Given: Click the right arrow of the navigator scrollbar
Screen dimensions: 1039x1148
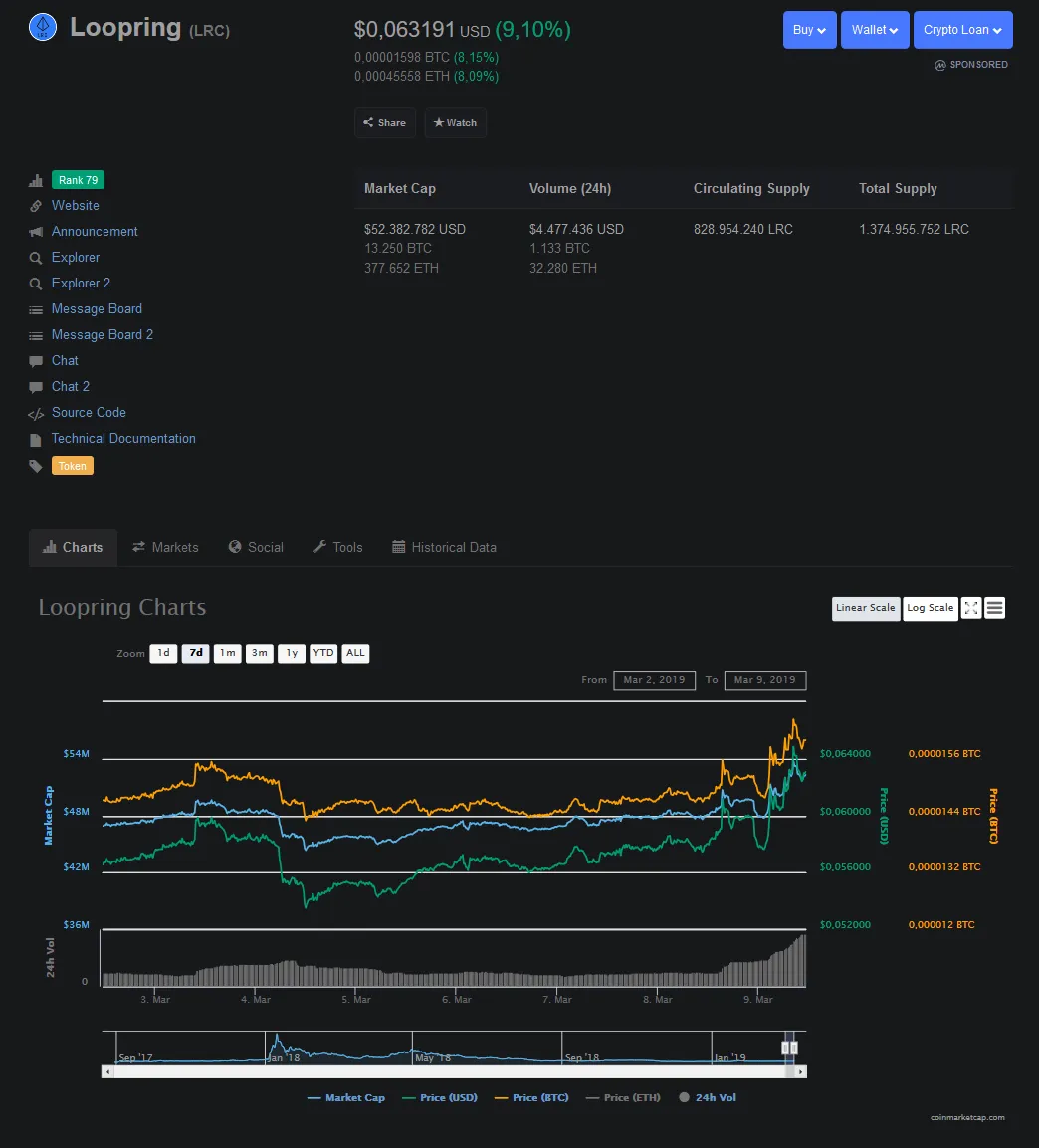Looking at the screenshot, I should click(800, 1071).
